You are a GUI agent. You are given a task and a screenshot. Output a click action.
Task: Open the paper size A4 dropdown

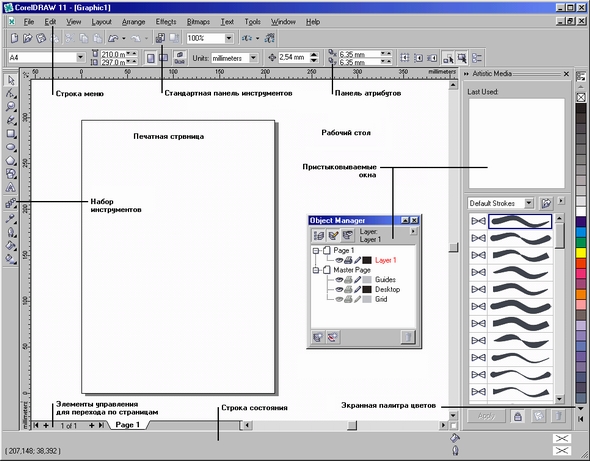coord(80,58)
